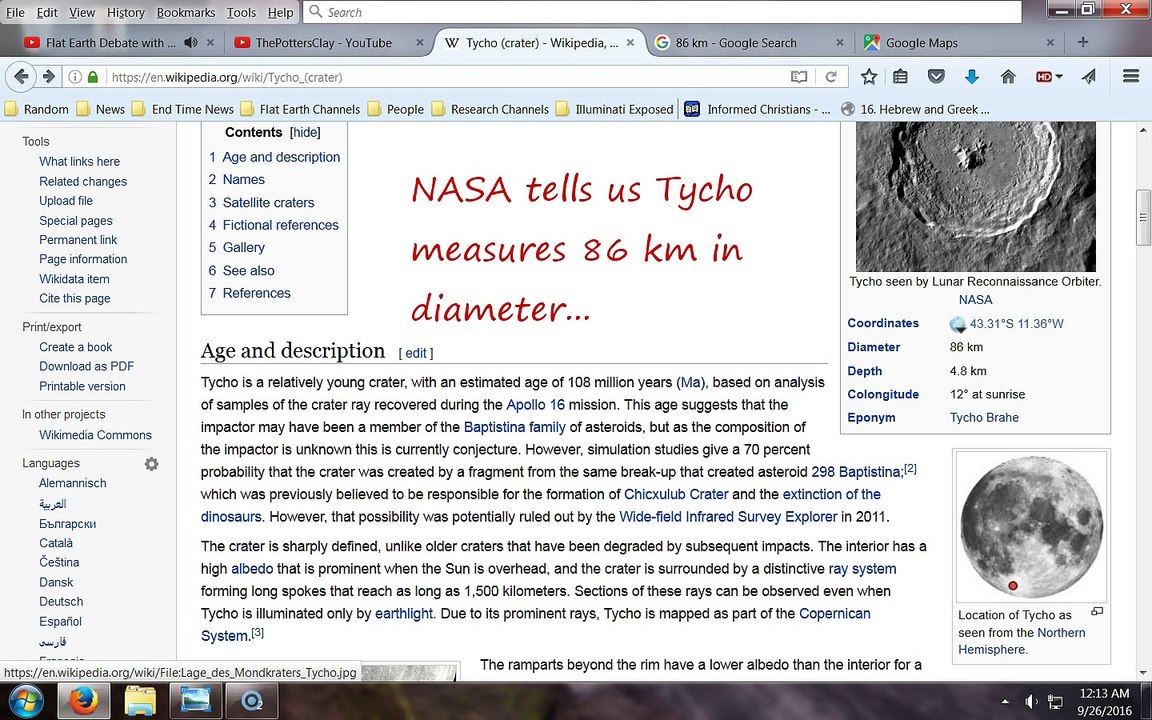Show hidden system tray icons
This screenshot has width=1152, height=720.
click(x=1005, y=702)
